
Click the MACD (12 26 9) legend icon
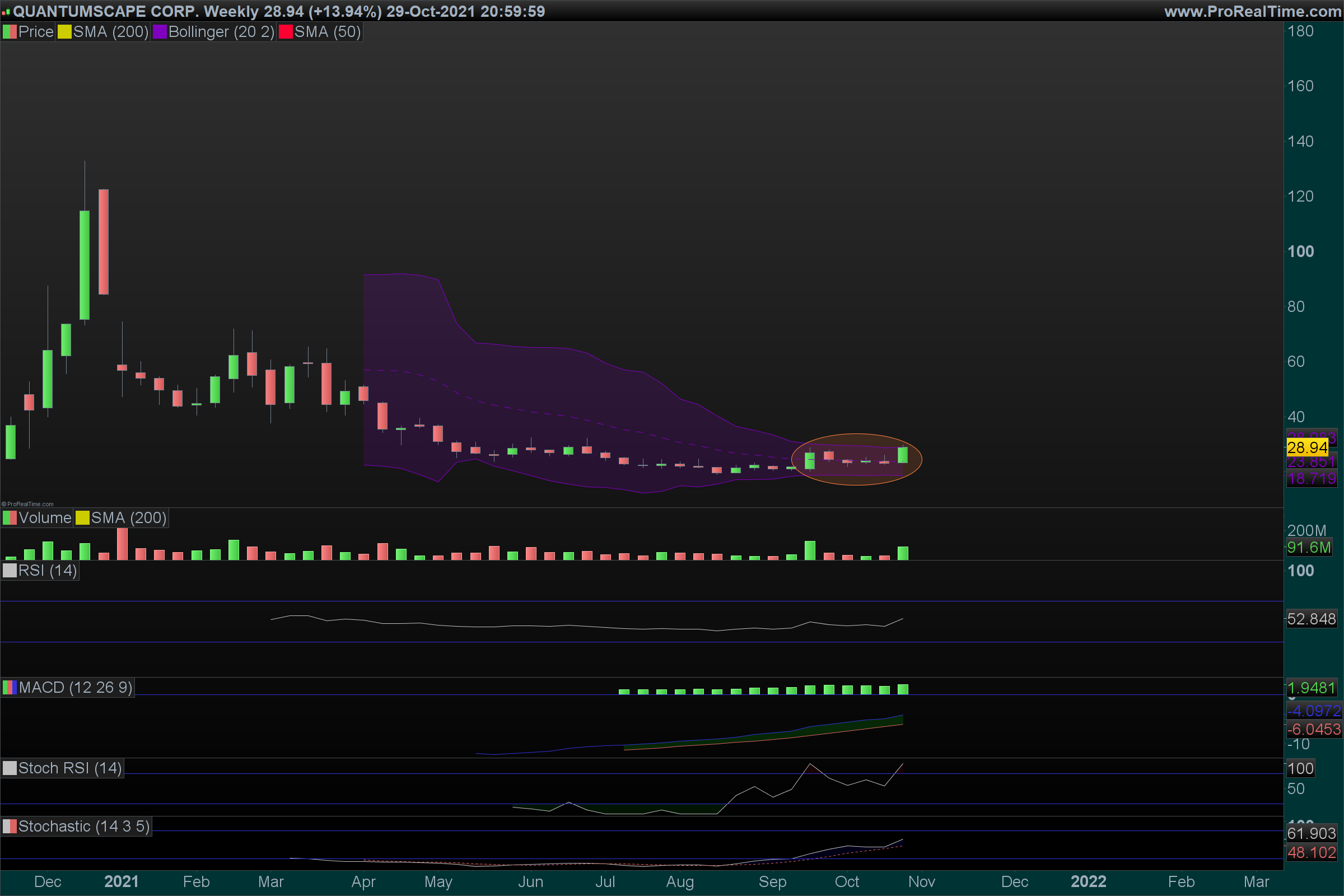click(10, 687)
